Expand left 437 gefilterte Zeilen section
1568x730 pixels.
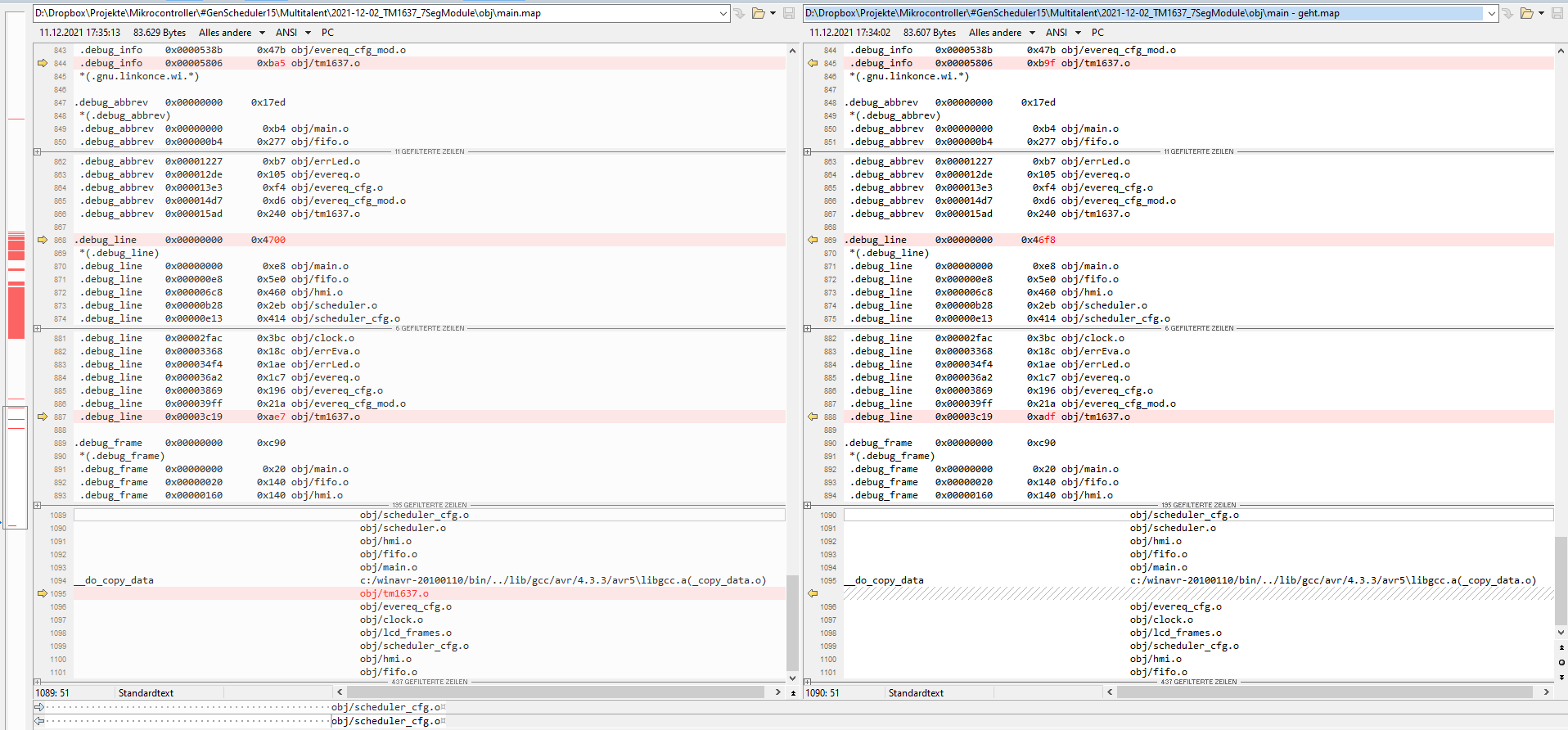point(37,682)
